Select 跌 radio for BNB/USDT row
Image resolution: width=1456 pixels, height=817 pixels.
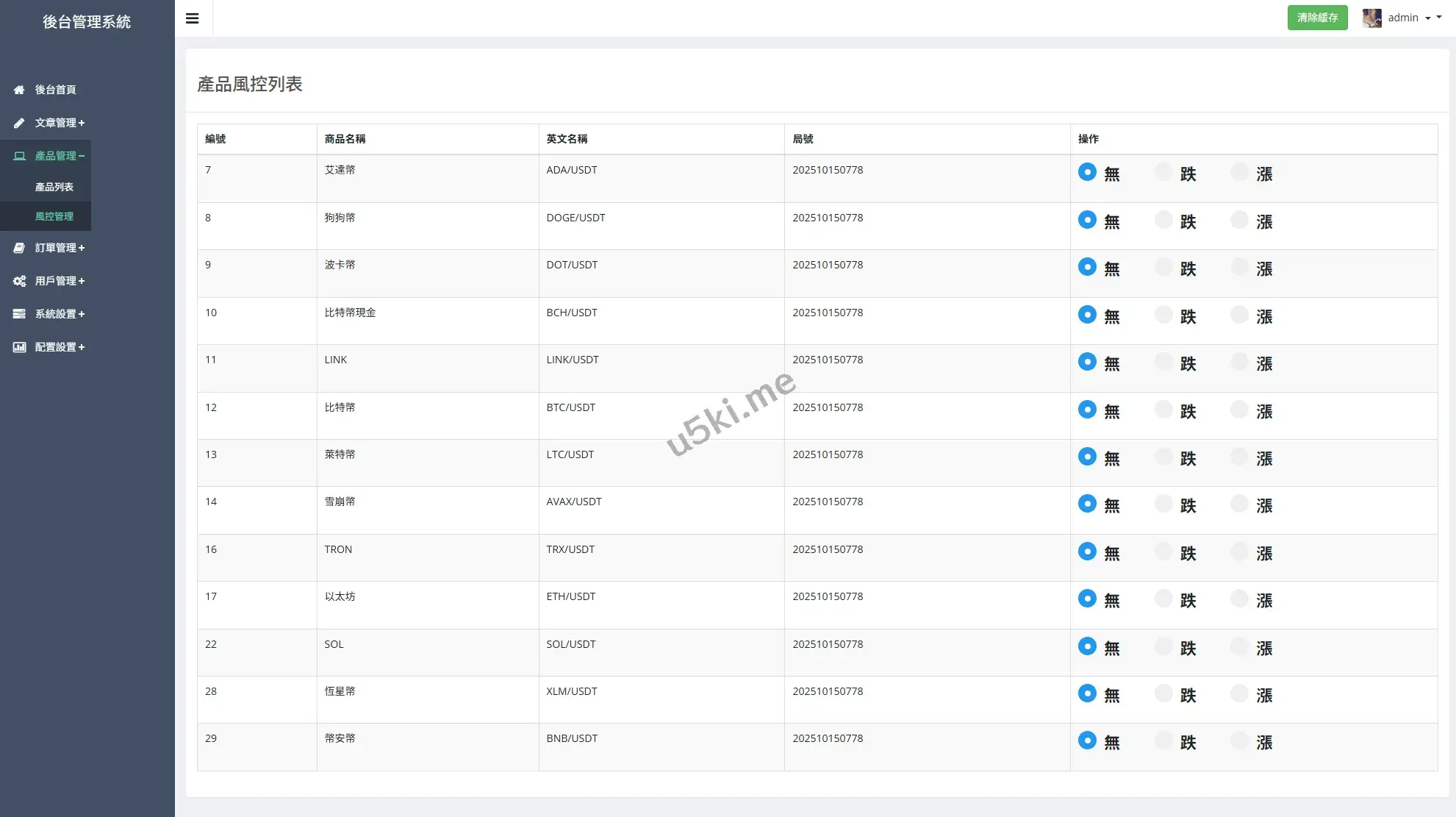[1163, 741]
